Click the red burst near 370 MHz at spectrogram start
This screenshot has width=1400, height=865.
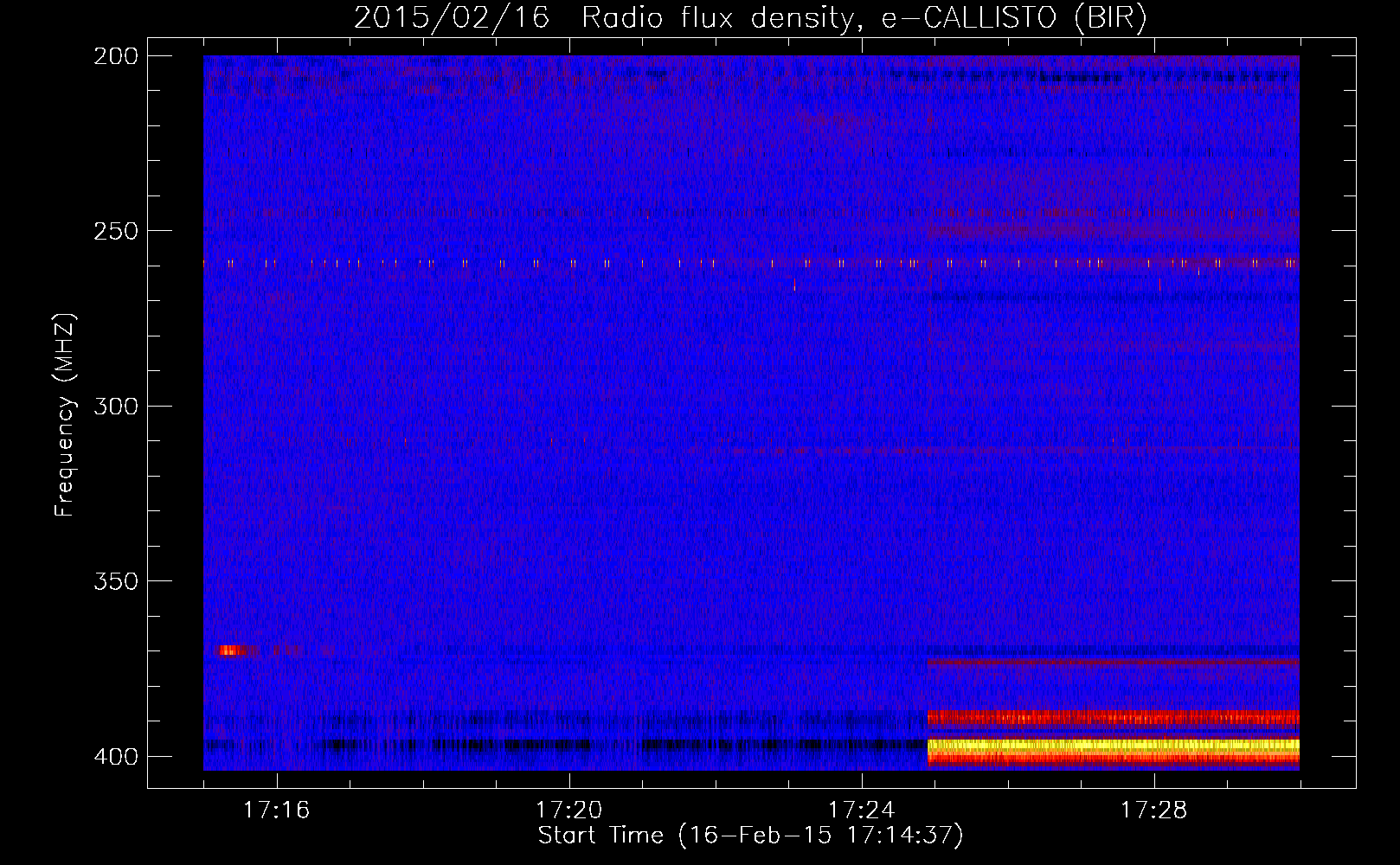point(230,650)
